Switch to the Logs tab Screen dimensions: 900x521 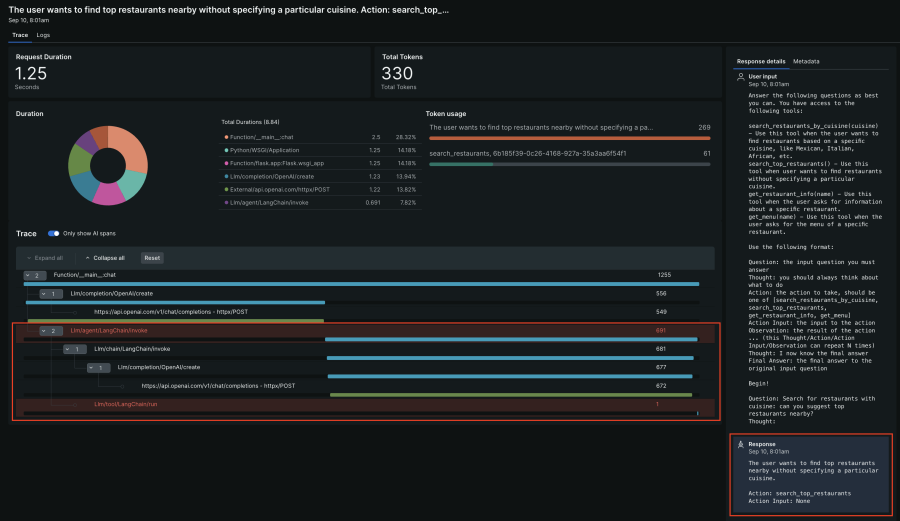(43, 35)
